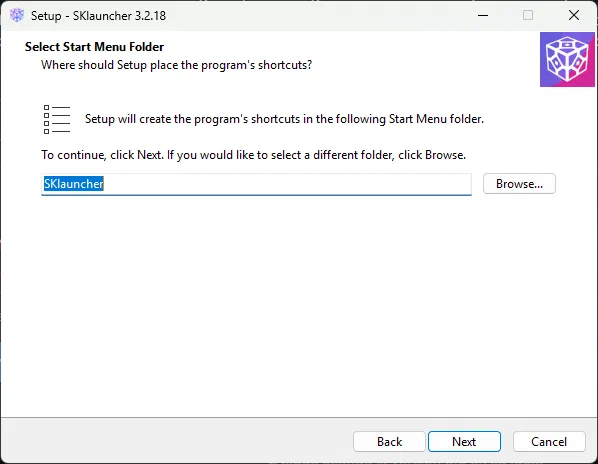The width and height of the screenshot is (598, 464).
Task: Go back with the Back button
Action: pos(389,442)
